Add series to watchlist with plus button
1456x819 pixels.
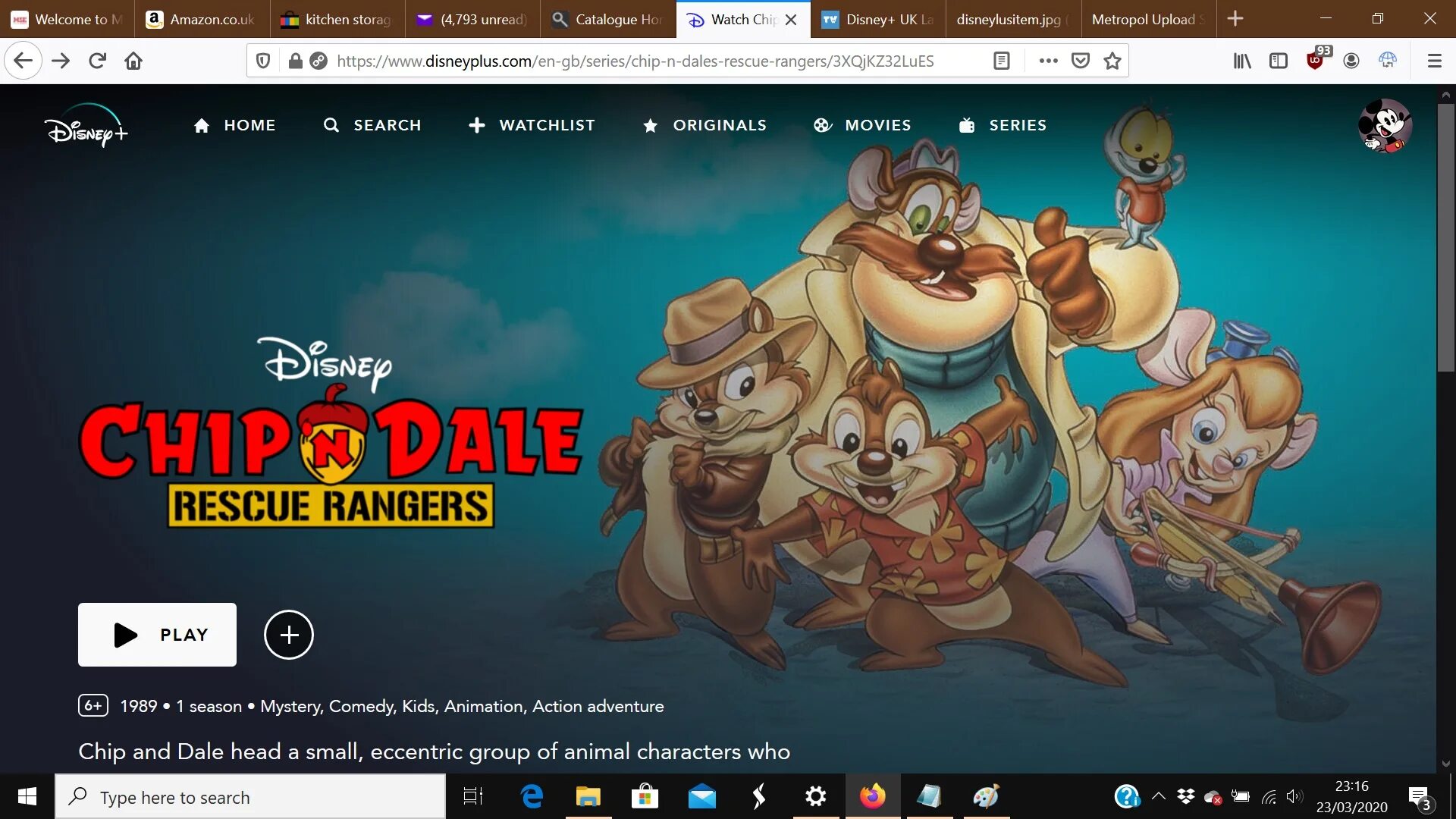pyautogui.click(x=289, y=635)
